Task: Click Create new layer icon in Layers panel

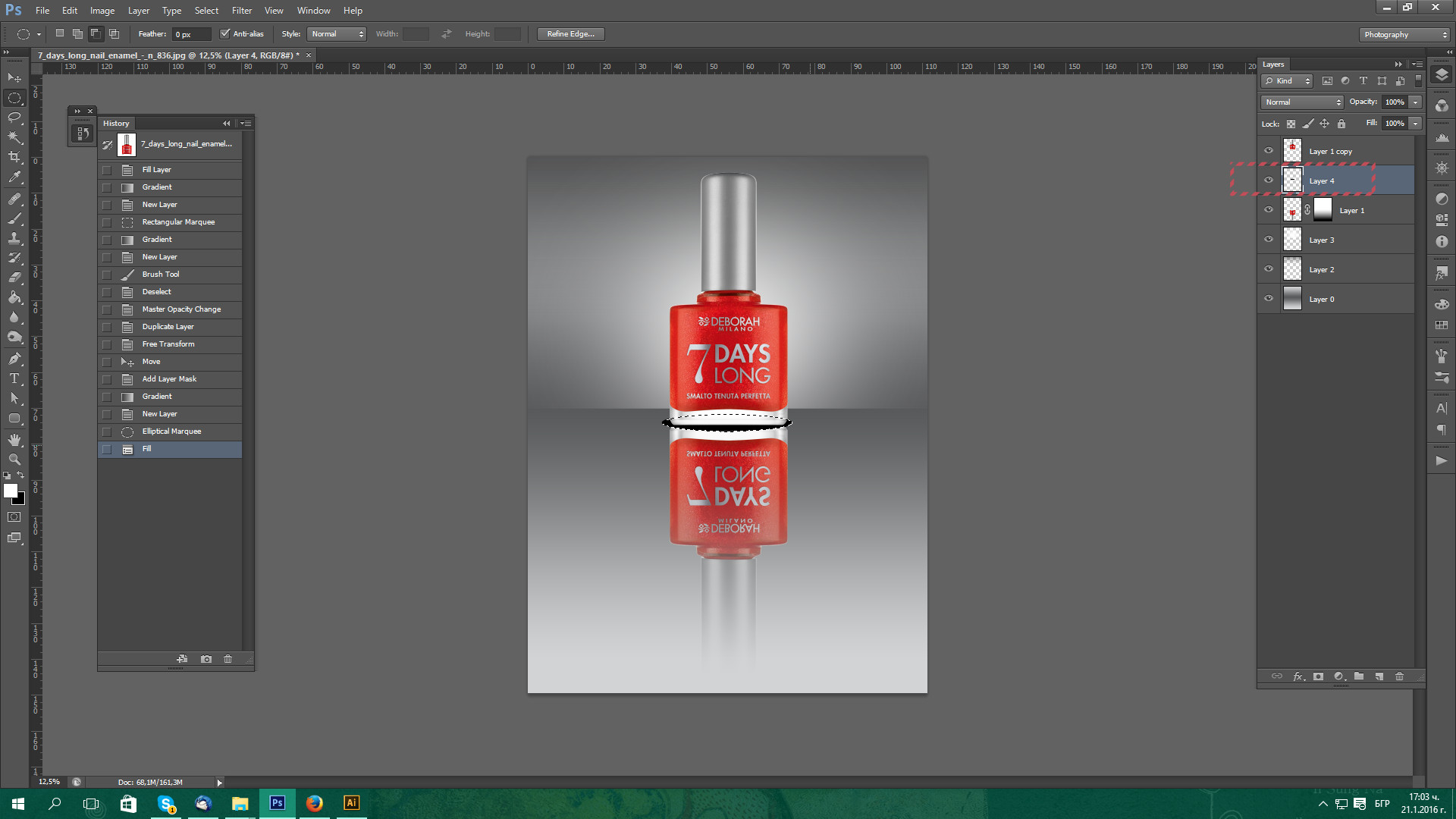Action: tap(1379, 676)
